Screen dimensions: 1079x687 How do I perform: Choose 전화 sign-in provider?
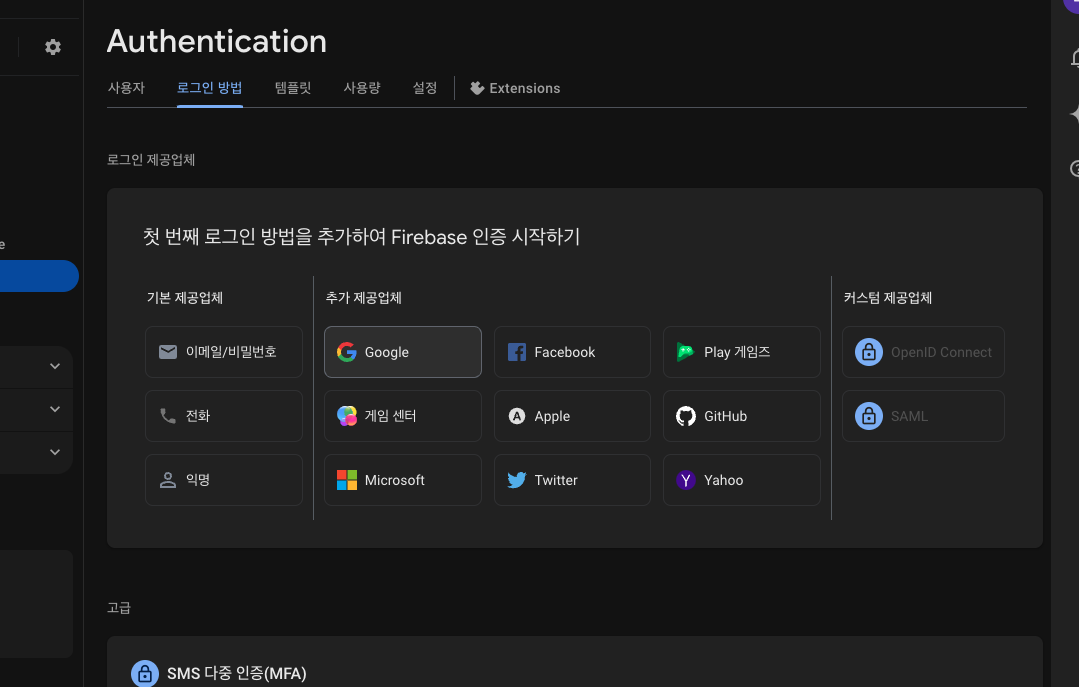click(x=224, y=416)
